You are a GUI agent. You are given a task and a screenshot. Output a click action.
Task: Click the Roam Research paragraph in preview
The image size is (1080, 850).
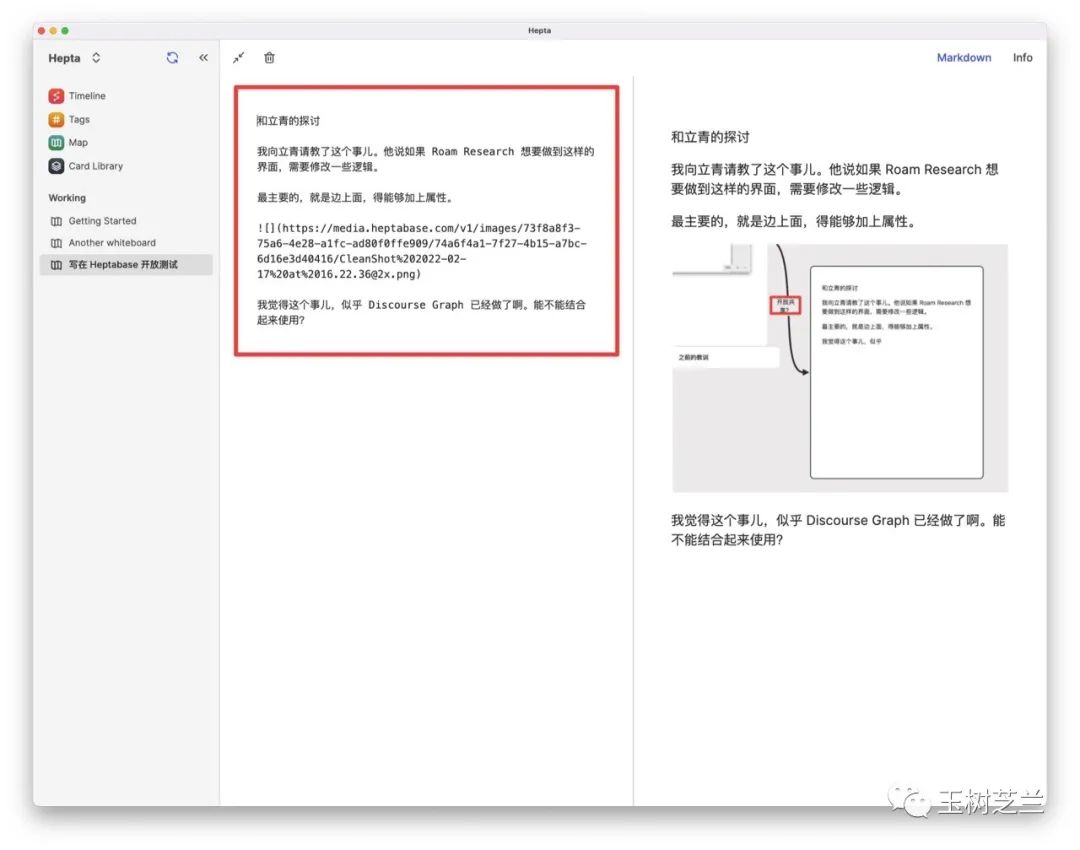(x=835, y=179)
